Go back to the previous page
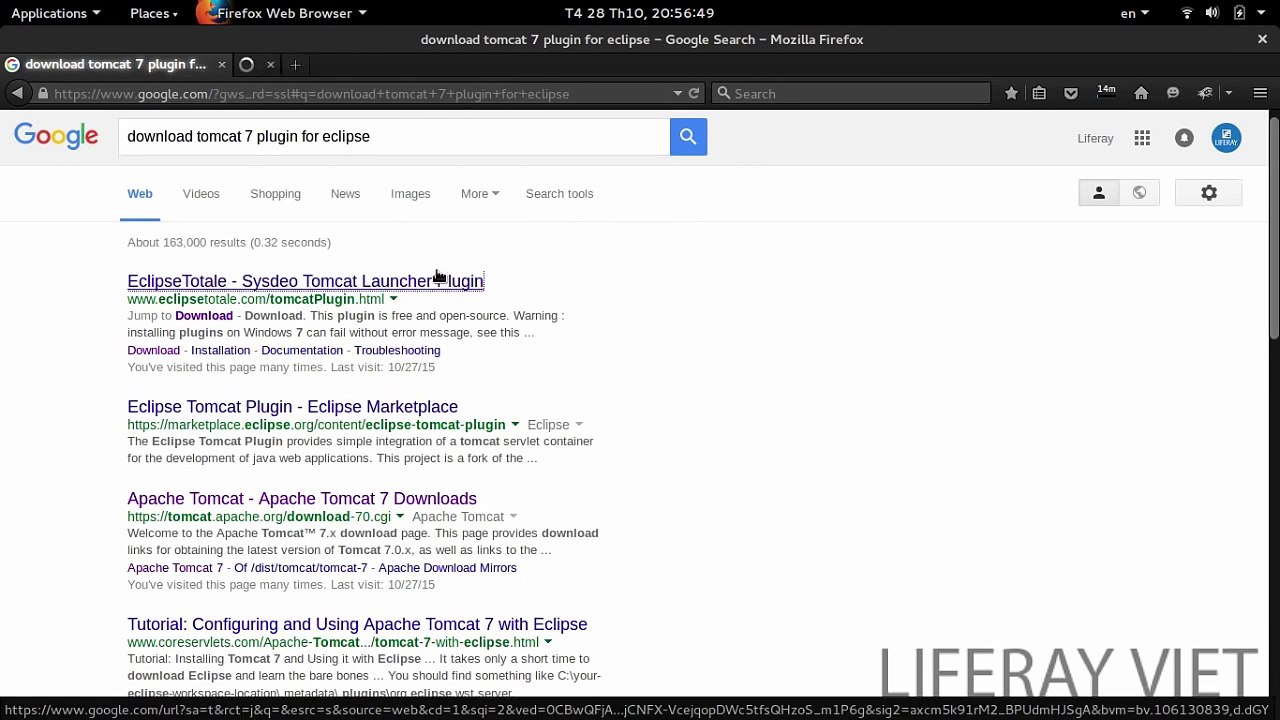Viewport: 1280px width, 720px height. (17, 93)
